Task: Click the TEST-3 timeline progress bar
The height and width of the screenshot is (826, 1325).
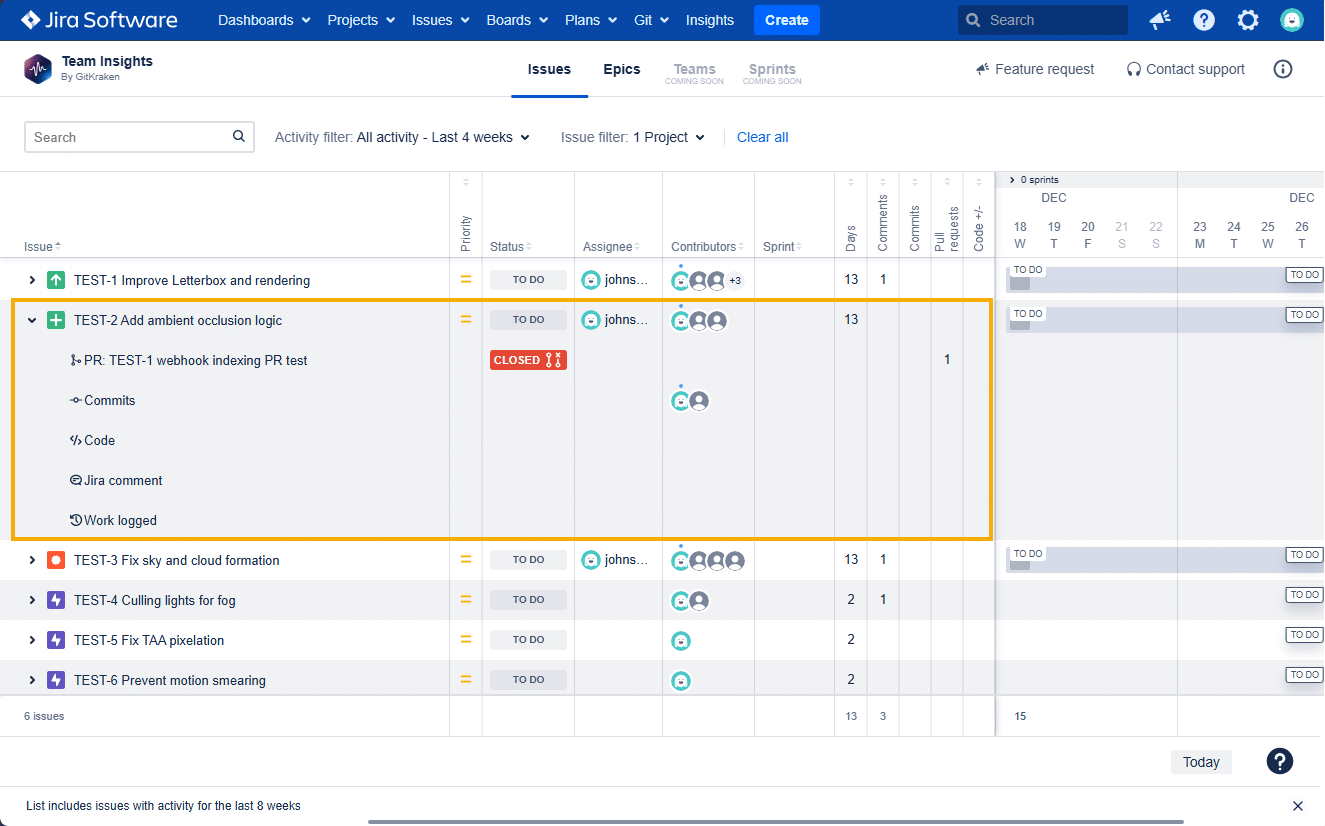Action: (1165, 560)
